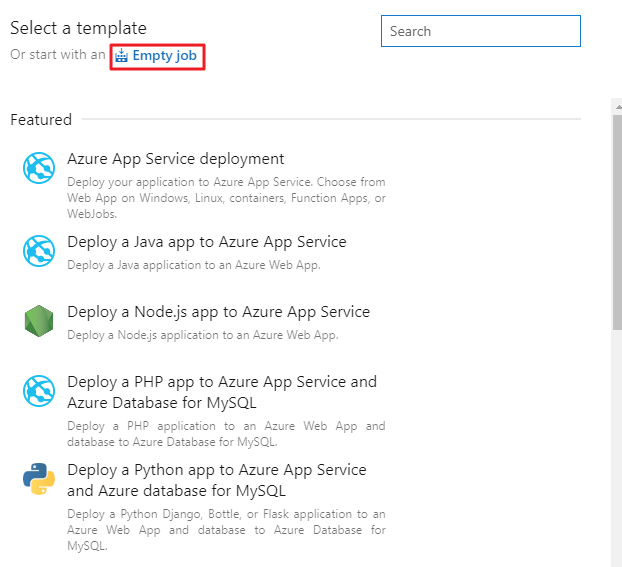Click the Azure App Service deployment icon
Viewport: 622px width, 567px height.
pyautogui.click(x=39, y=168)
